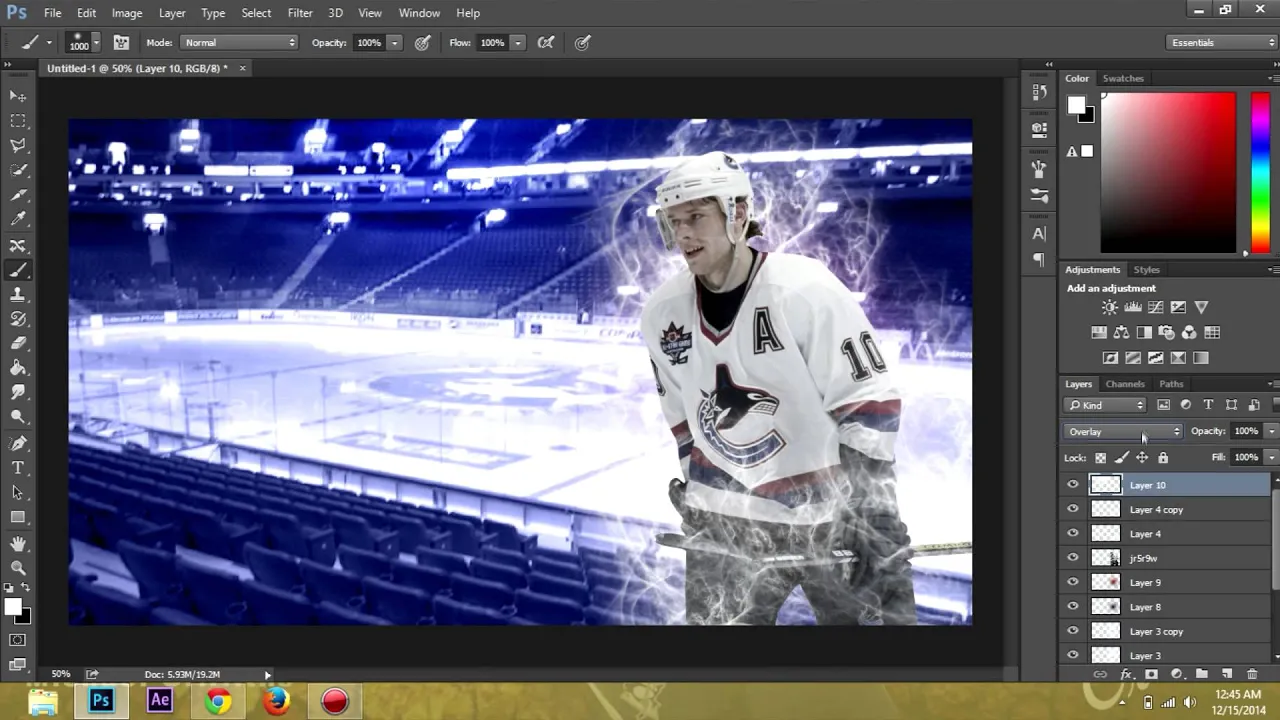Open the Brush panel toggle icon
The height and width of the screenshot is (720, 1280).
coord(121,43)
